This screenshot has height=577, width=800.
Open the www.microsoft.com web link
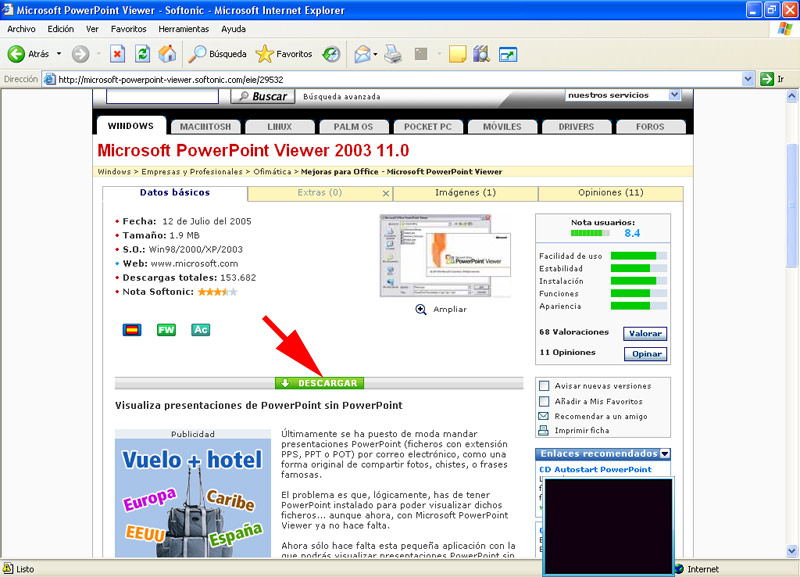[x=194, y=263]
